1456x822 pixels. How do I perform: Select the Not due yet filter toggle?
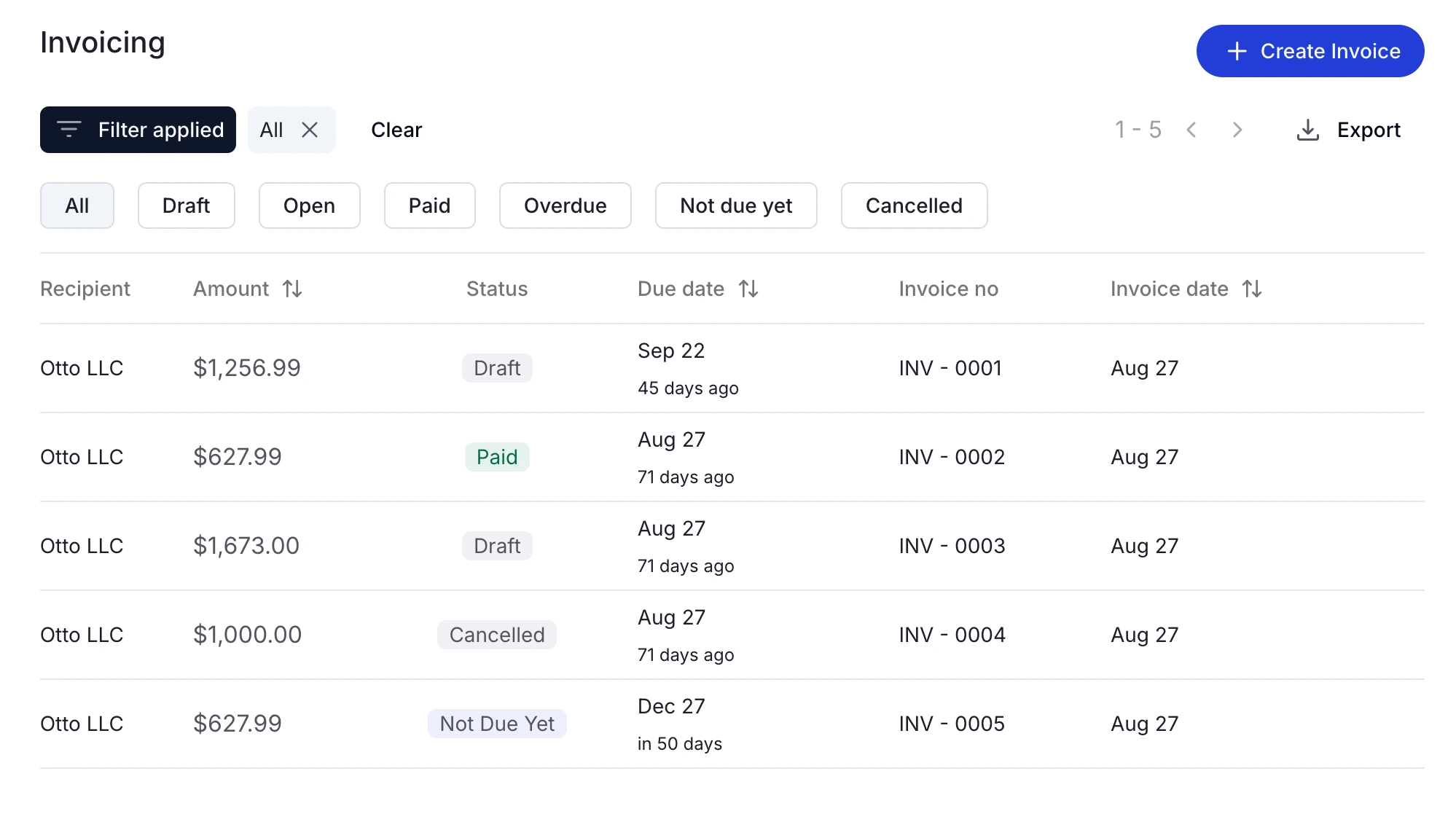pos(736,205)
